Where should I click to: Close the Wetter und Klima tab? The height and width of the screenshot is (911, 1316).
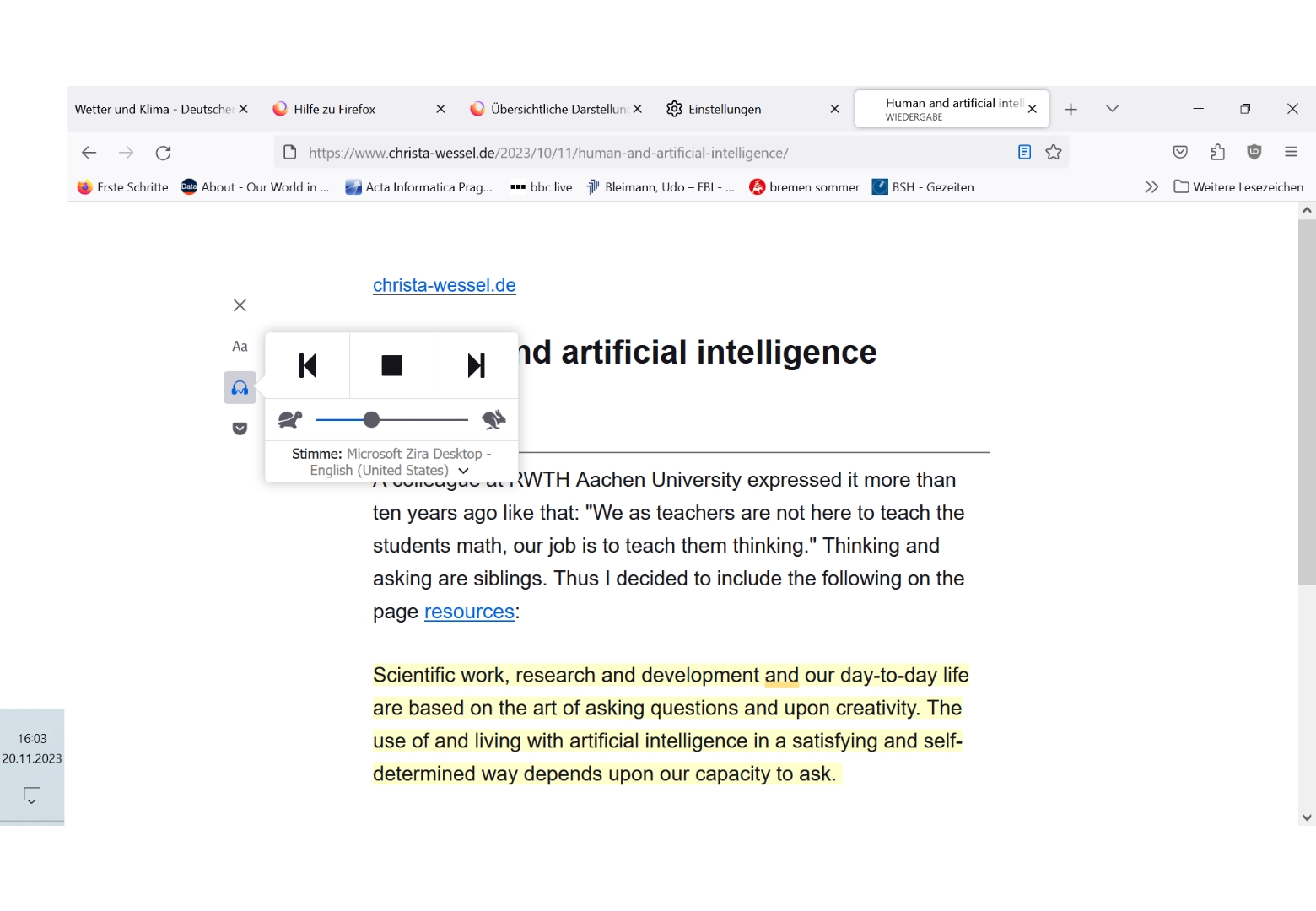pyautogui.click(x=243, y=109)
